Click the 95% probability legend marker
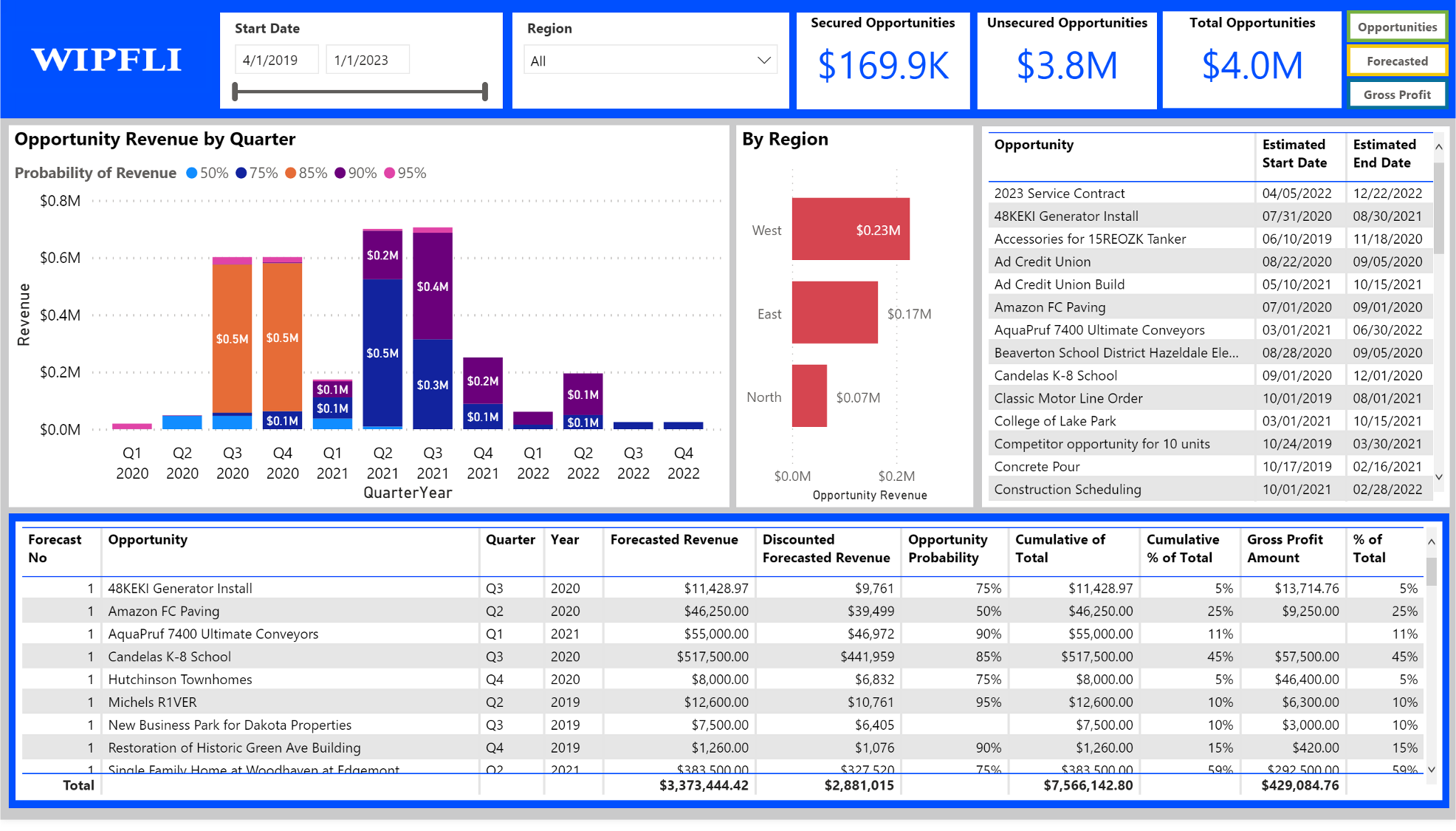 coord(390,173)
